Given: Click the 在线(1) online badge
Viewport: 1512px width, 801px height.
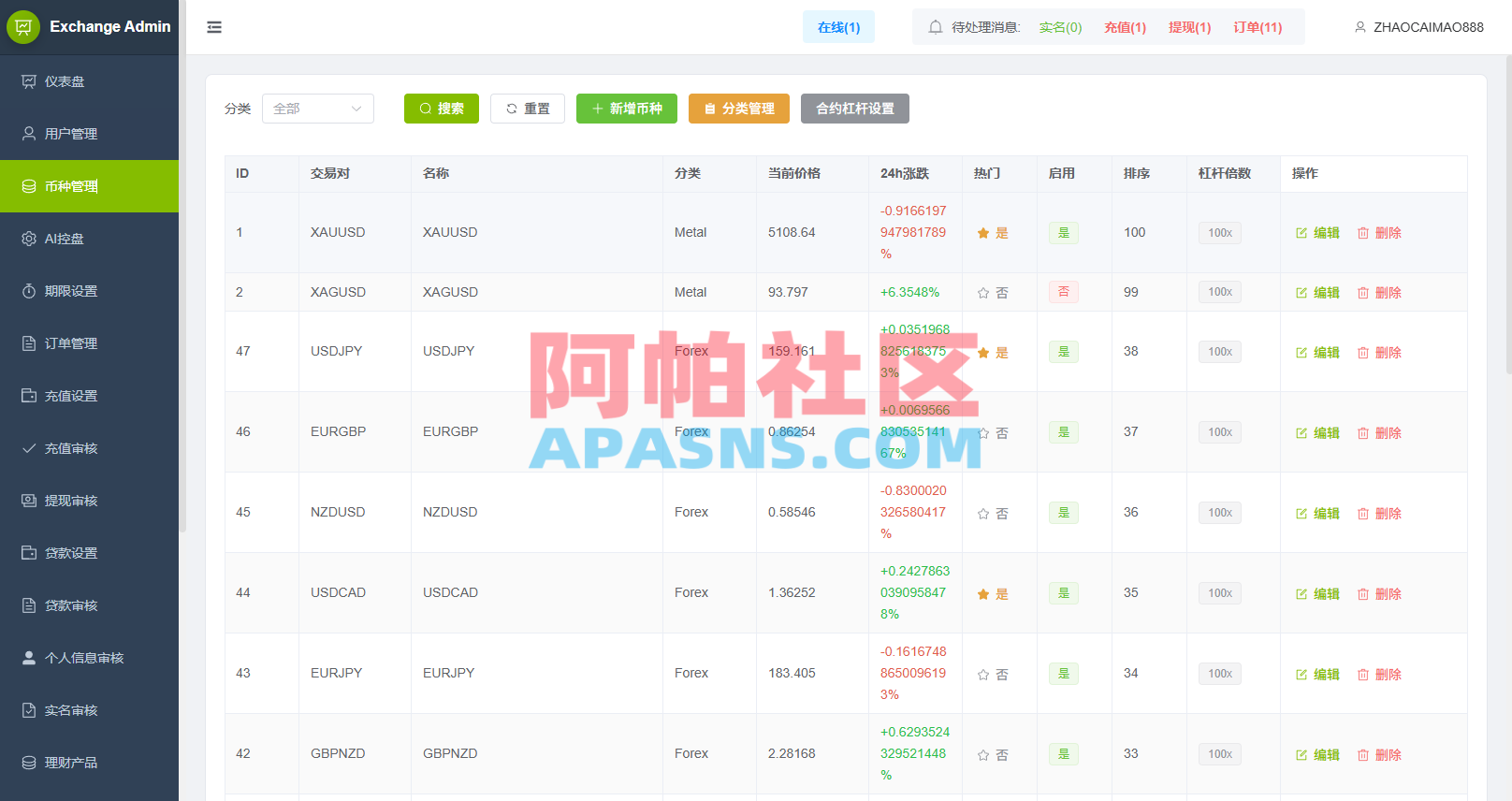Looking at the screenshot, I should coord(838,27).
